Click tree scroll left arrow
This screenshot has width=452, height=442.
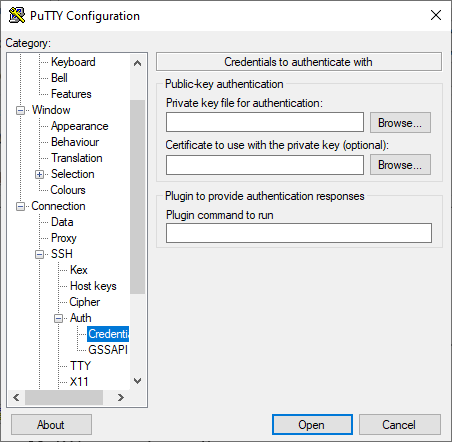(16, 397)
